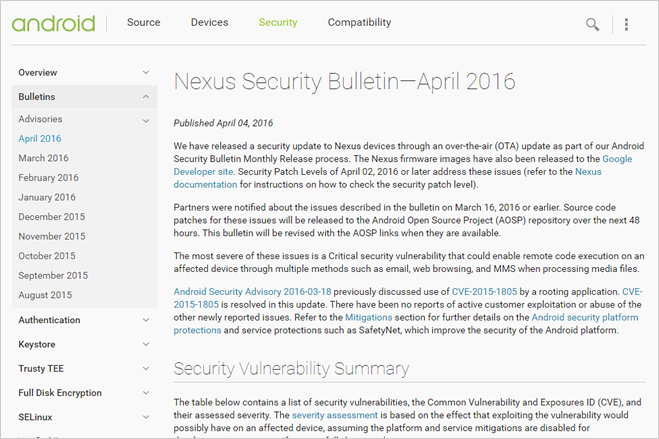
Task: Collapse the Bulletins section chevron
Action: click(x=146, y=97)
